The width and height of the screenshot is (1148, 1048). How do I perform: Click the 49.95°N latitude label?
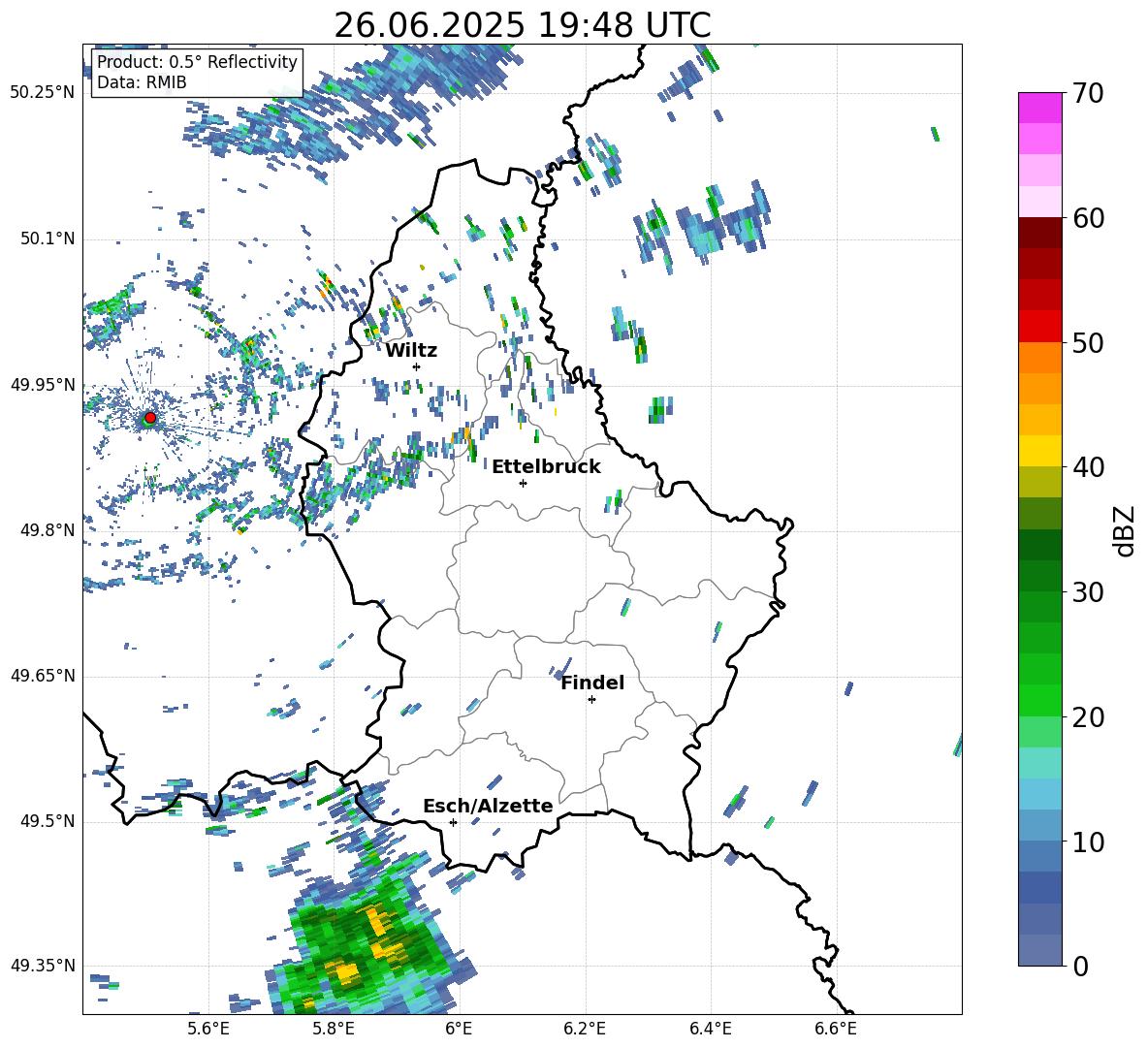pyautogui.click(x=43, y=385)
